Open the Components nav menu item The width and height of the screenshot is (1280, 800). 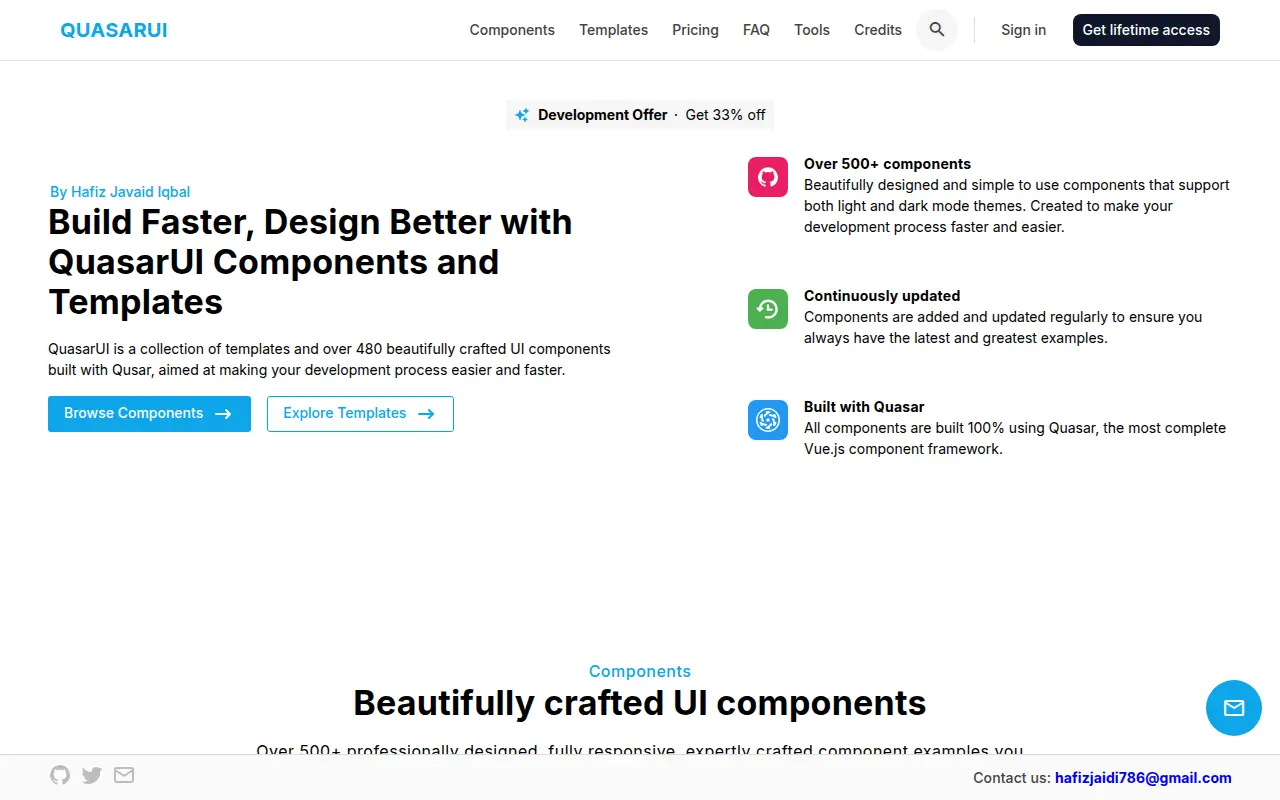(512, 30)
